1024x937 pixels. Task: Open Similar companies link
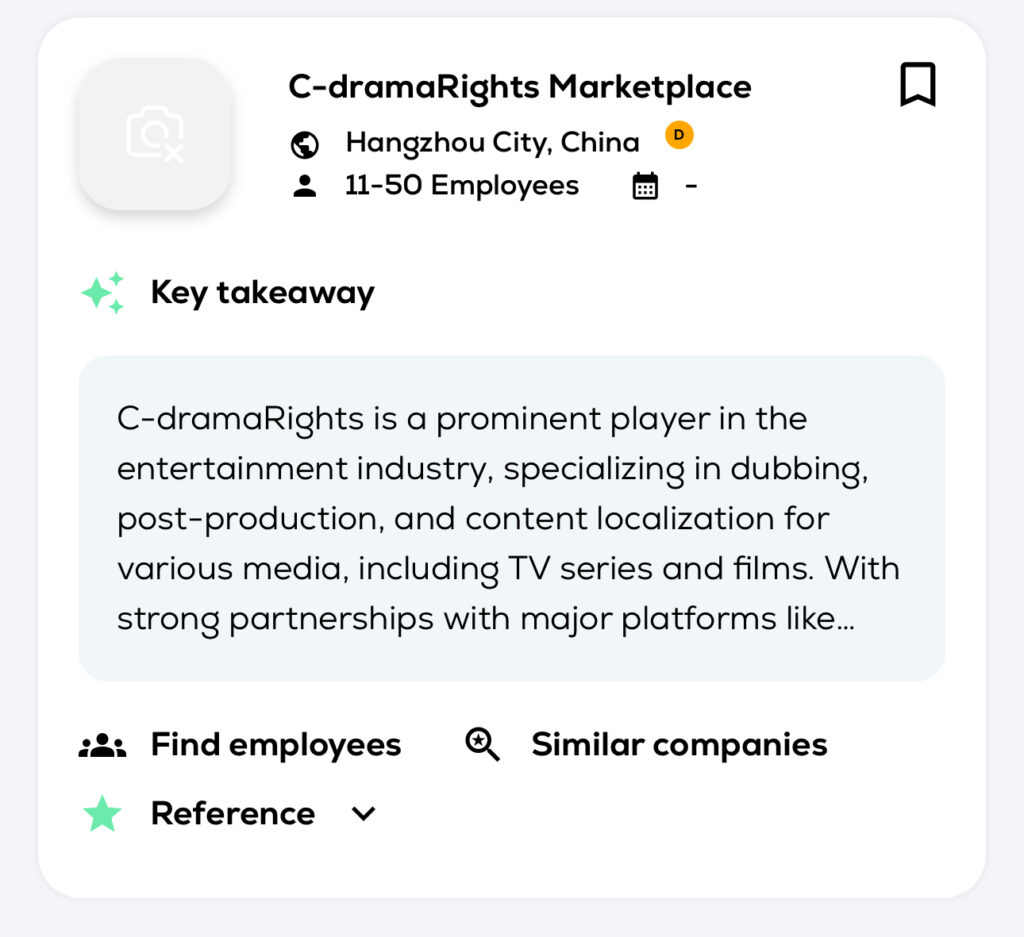point(679,745)
